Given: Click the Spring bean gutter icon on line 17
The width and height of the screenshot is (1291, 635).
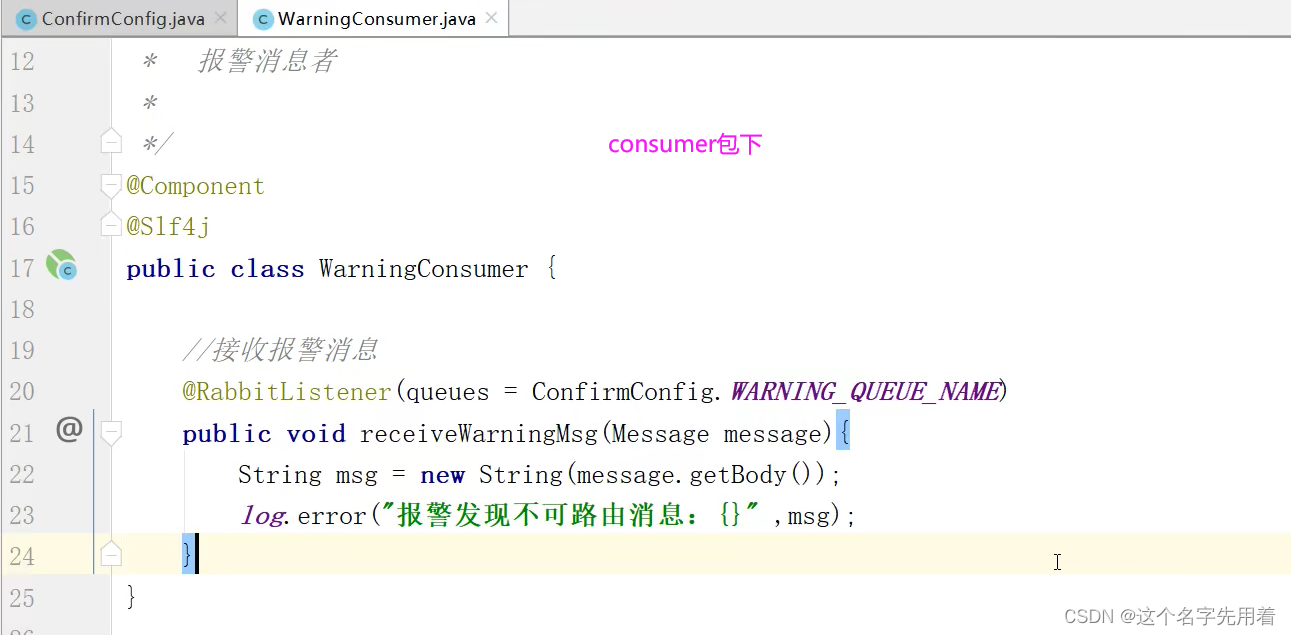Looking at the screenshot, I should (x=62, y=265).
